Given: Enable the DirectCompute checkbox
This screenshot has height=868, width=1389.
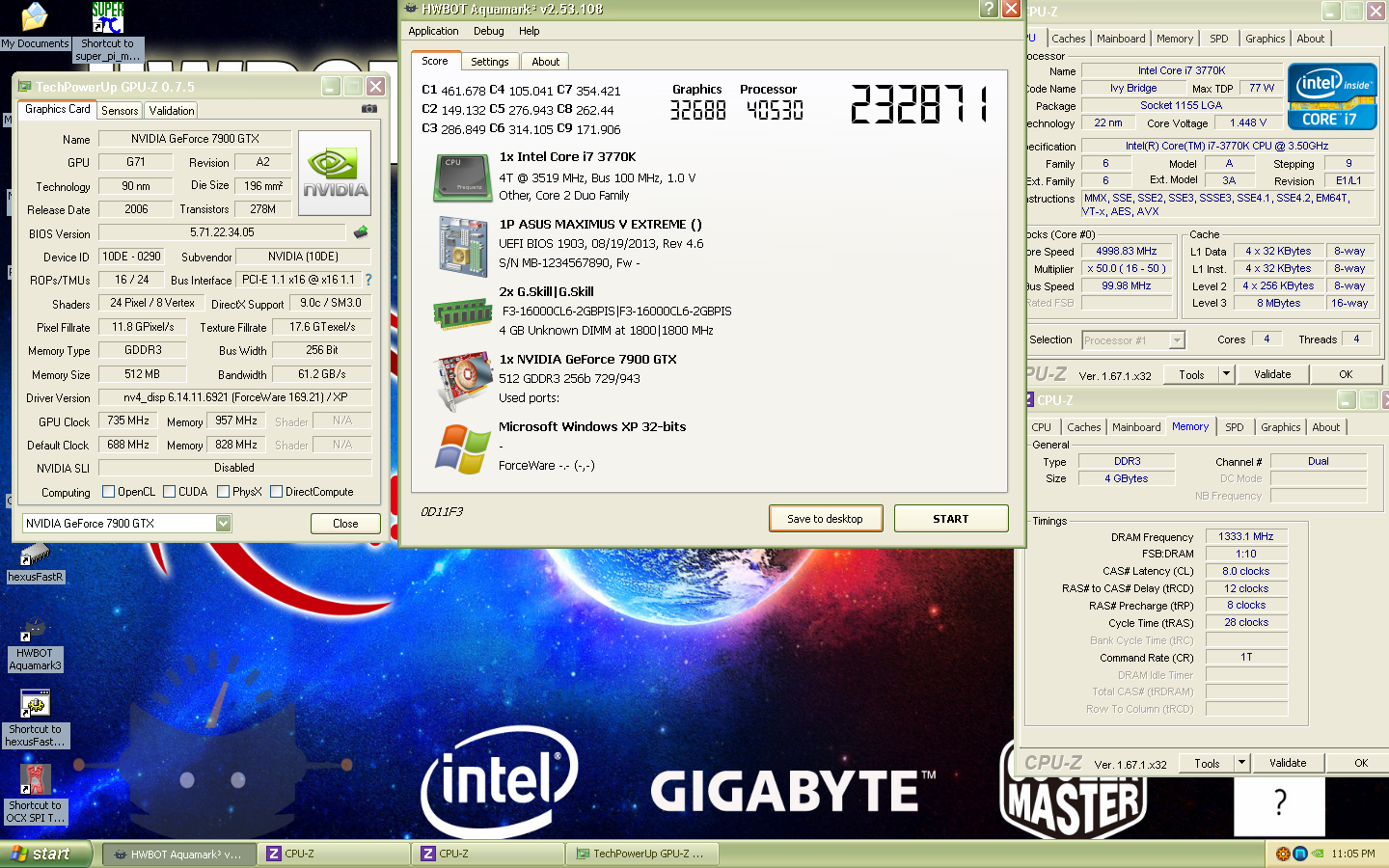Looking at the screenshot, I should pos(276,492).
